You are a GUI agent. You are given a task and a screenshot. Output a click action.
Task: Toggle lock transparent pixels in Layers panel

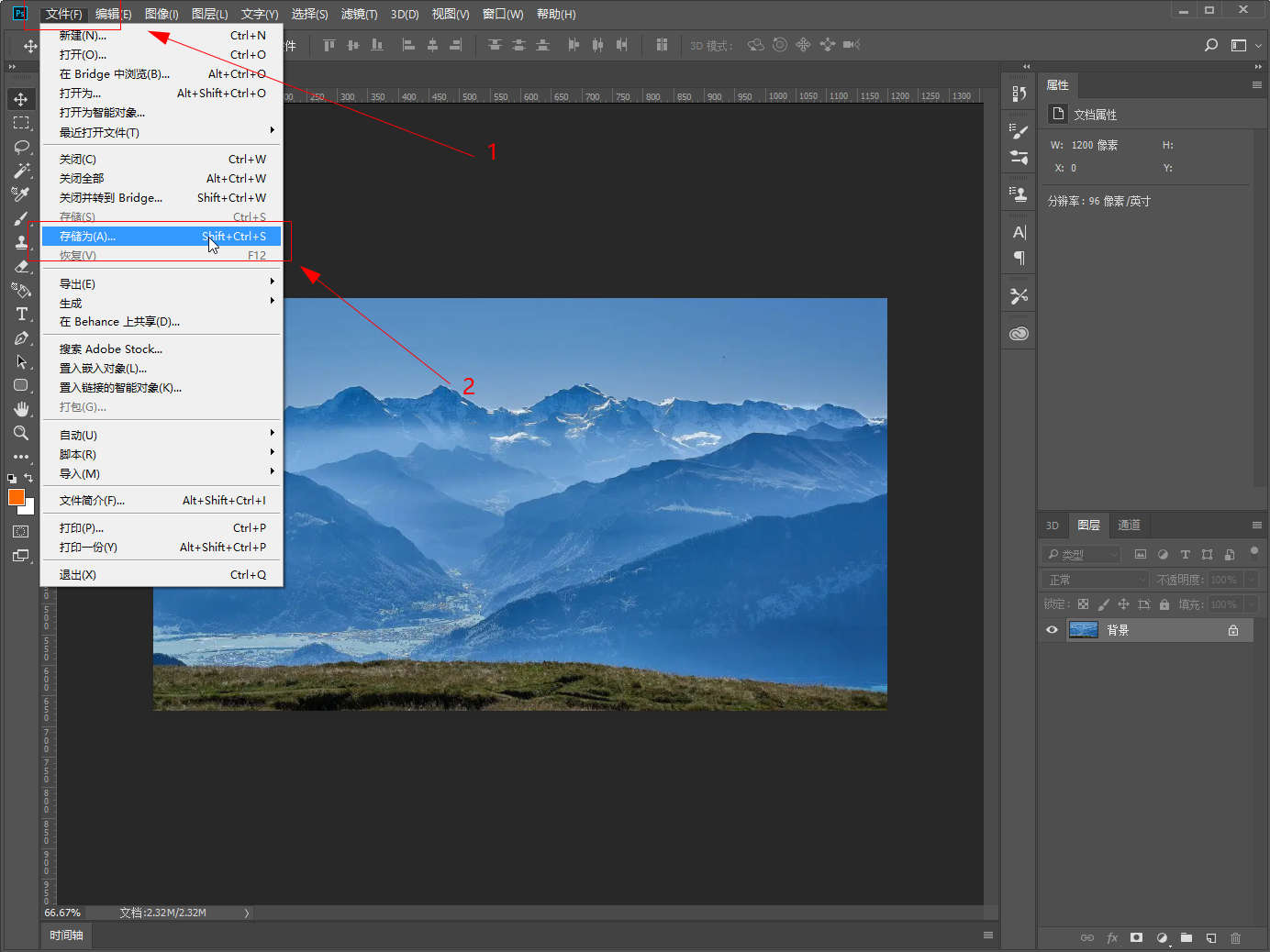point(1083,604)
